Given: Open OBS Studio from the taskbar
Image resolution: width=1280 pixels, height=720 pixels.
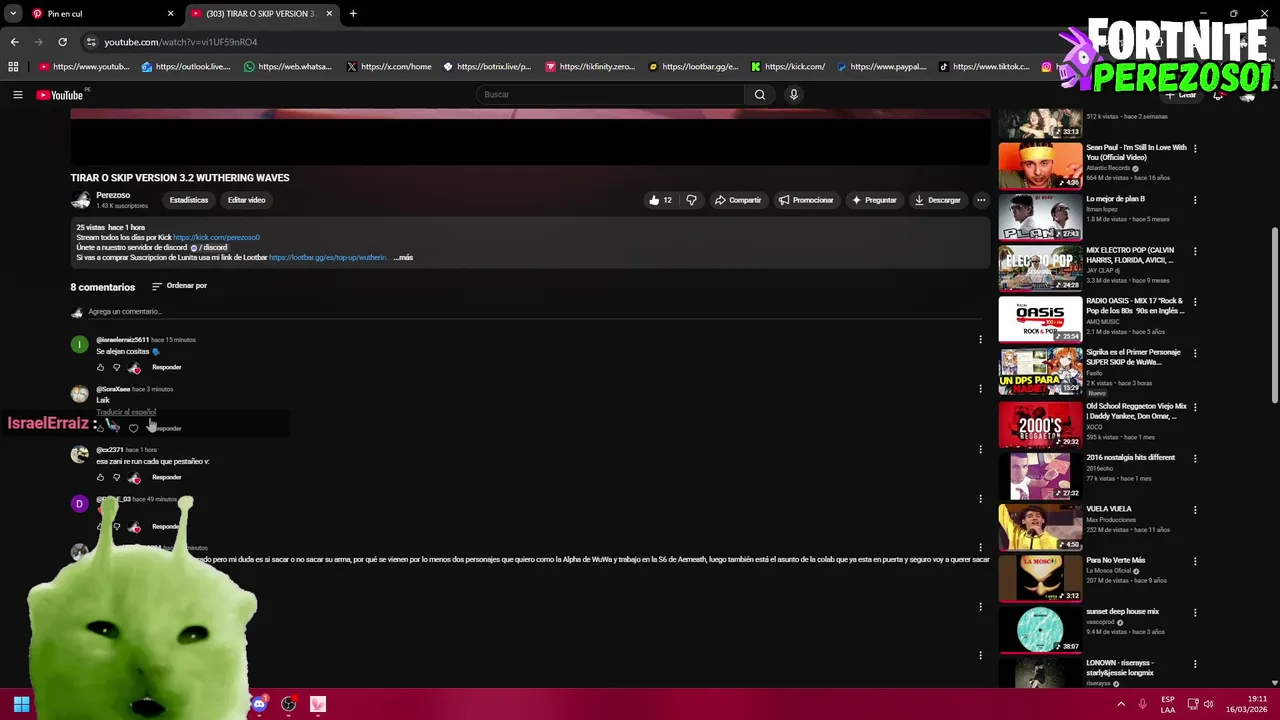Looking at the screenshot, I should (x=289, y=704).
